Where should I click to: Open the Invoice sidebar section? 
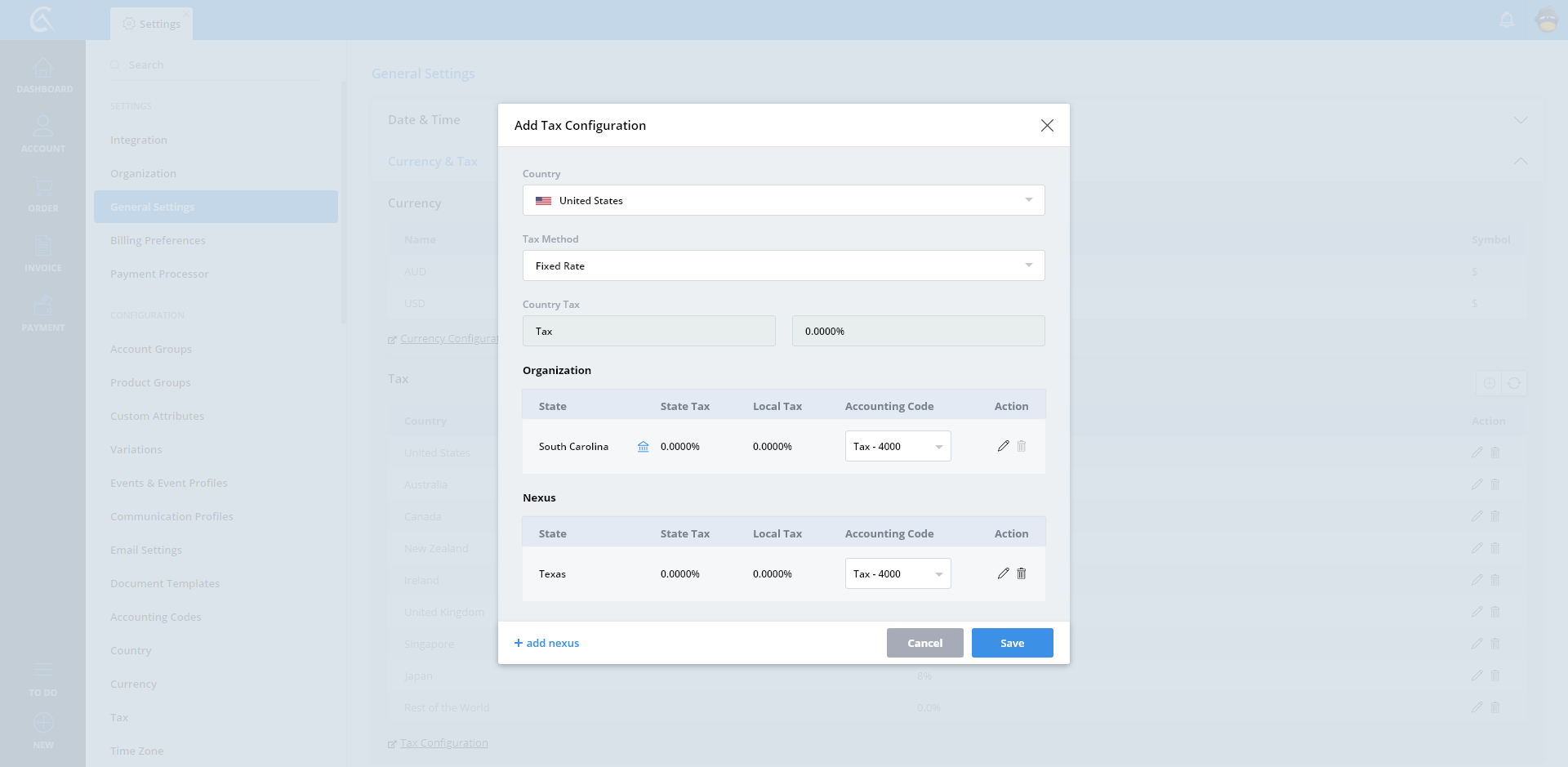[x=43, y=254]
